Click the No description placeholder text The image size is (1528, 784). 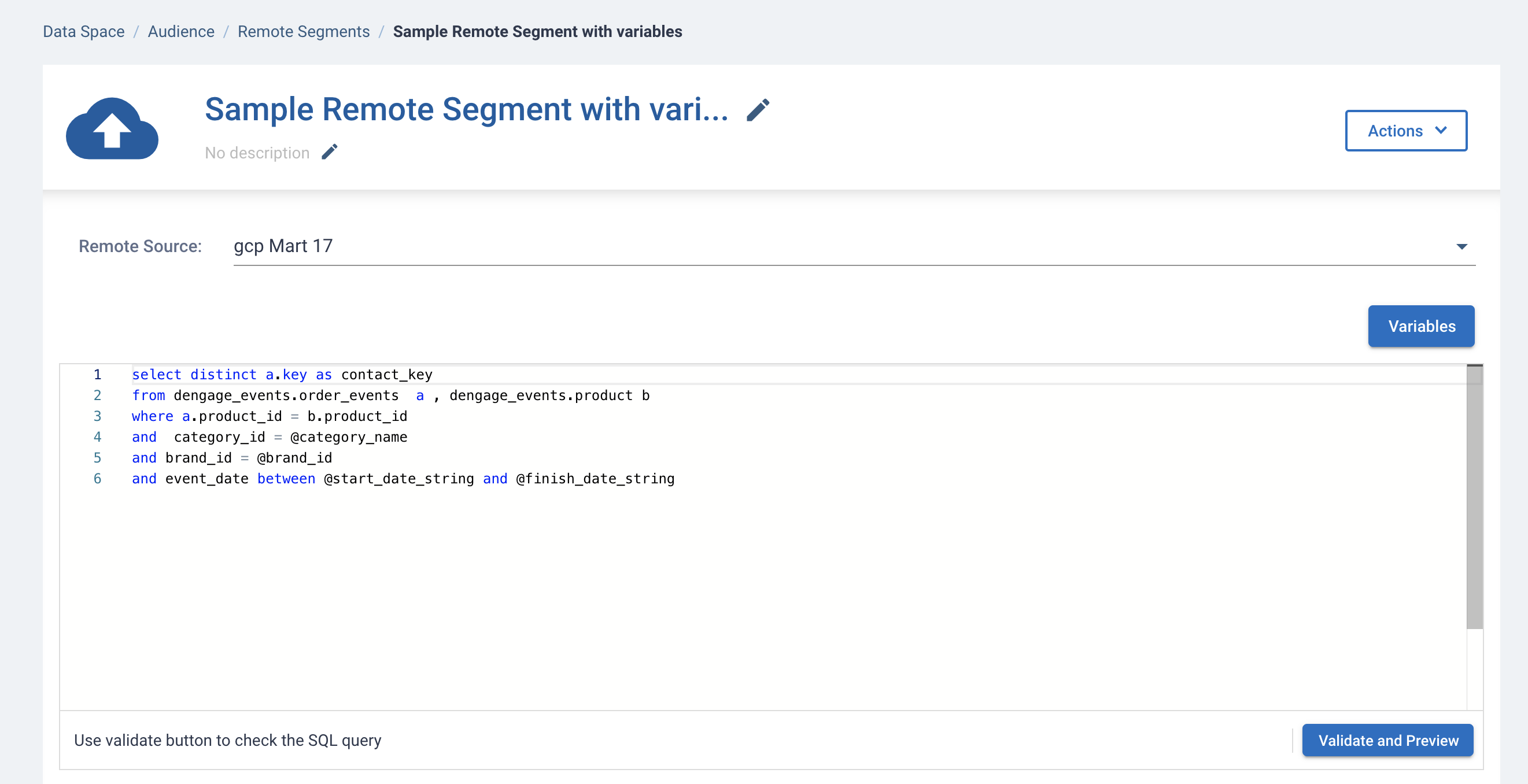click(257, 153)
